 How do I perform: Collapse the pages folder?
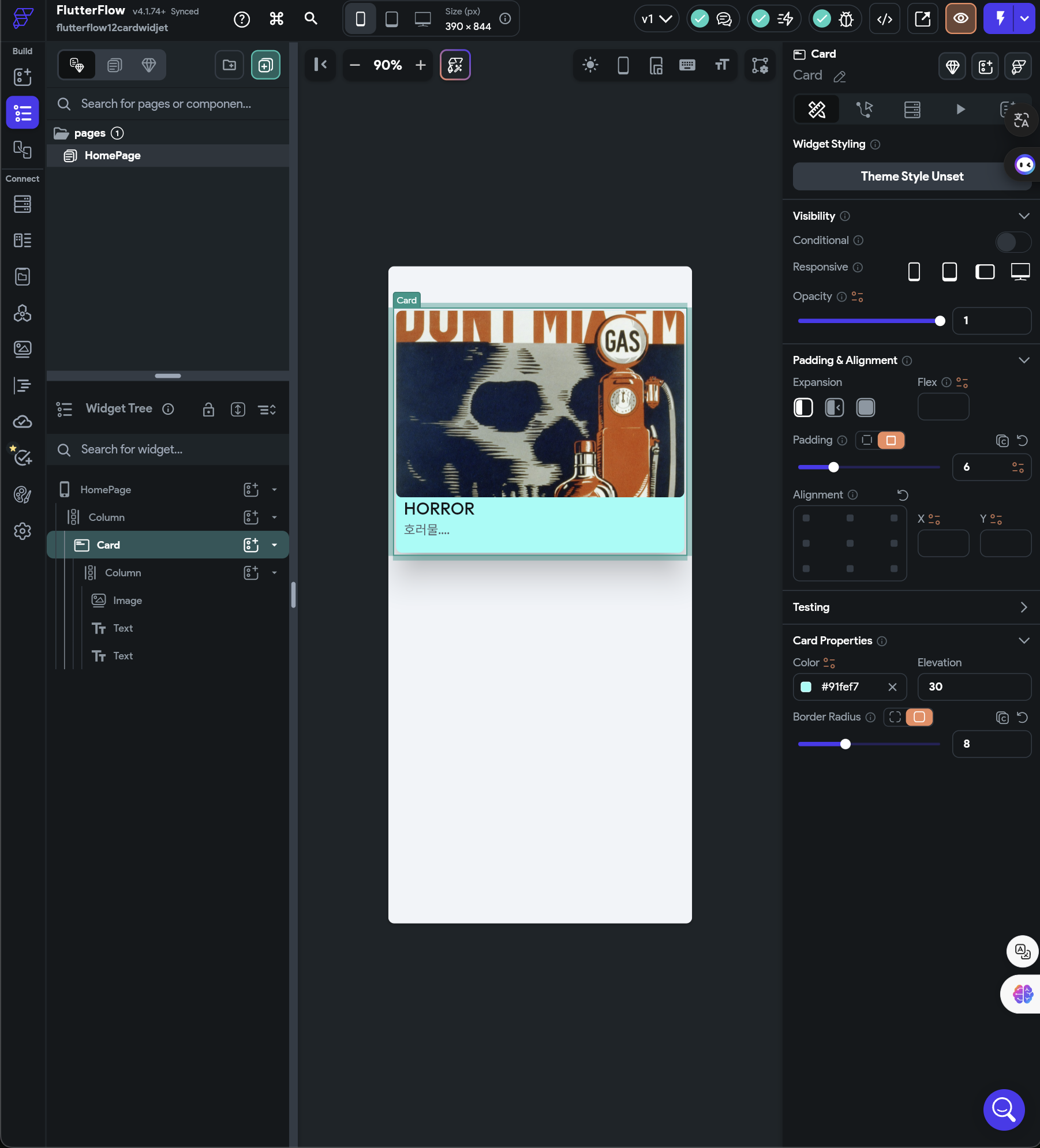[61, 134]
